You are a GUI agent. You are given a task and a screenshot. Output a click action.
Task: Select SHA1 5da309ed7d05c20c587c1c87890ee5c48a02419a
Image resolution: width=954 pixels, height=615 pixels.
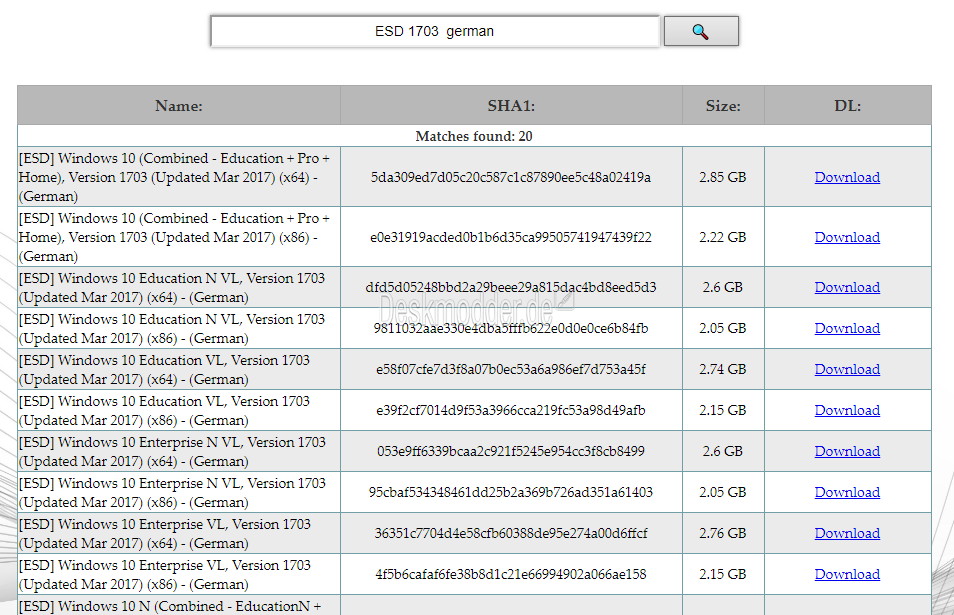pyautogui.click(x=511, y=177)
